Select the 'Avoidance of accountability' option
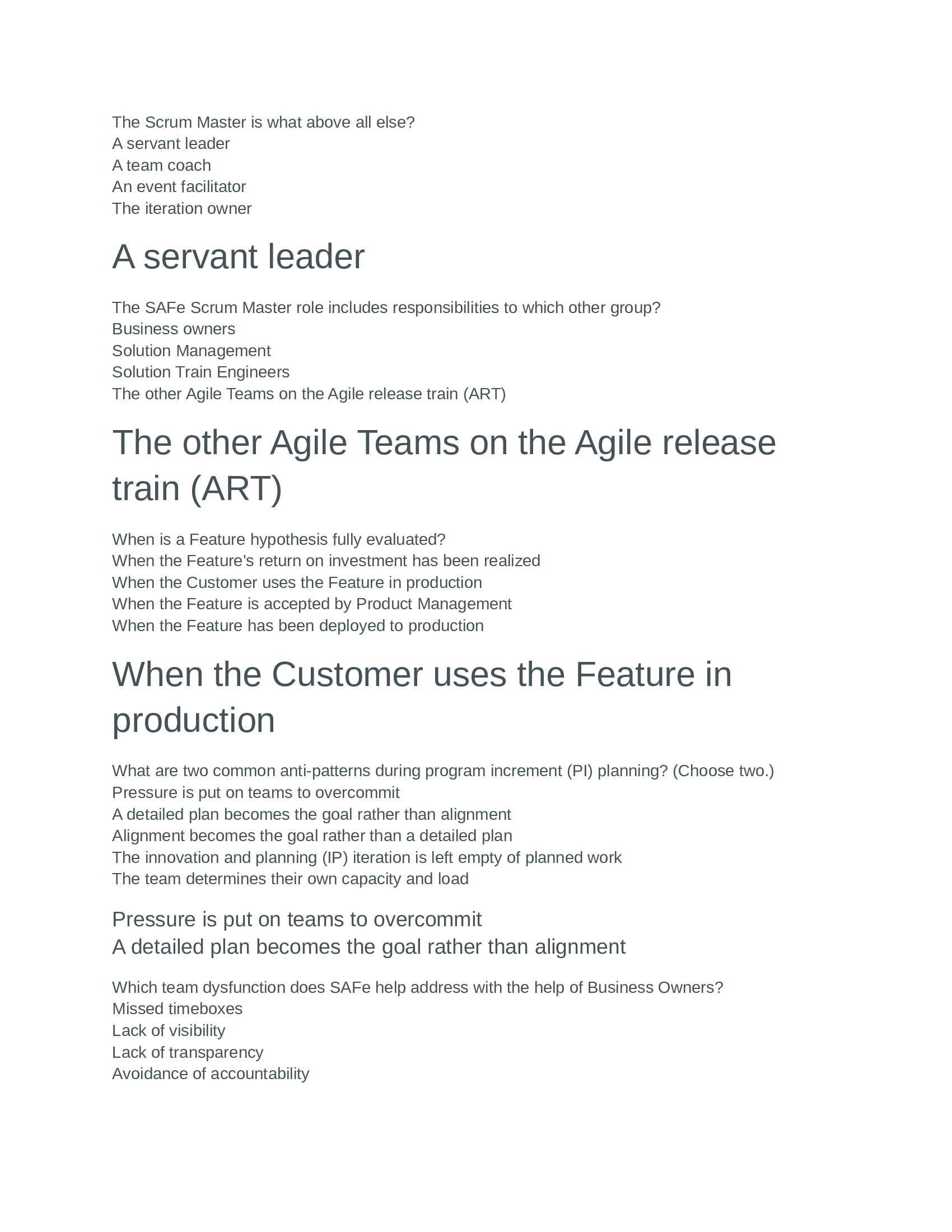The height and width of the screenshot is (1232, 952). click(211, 1074)
